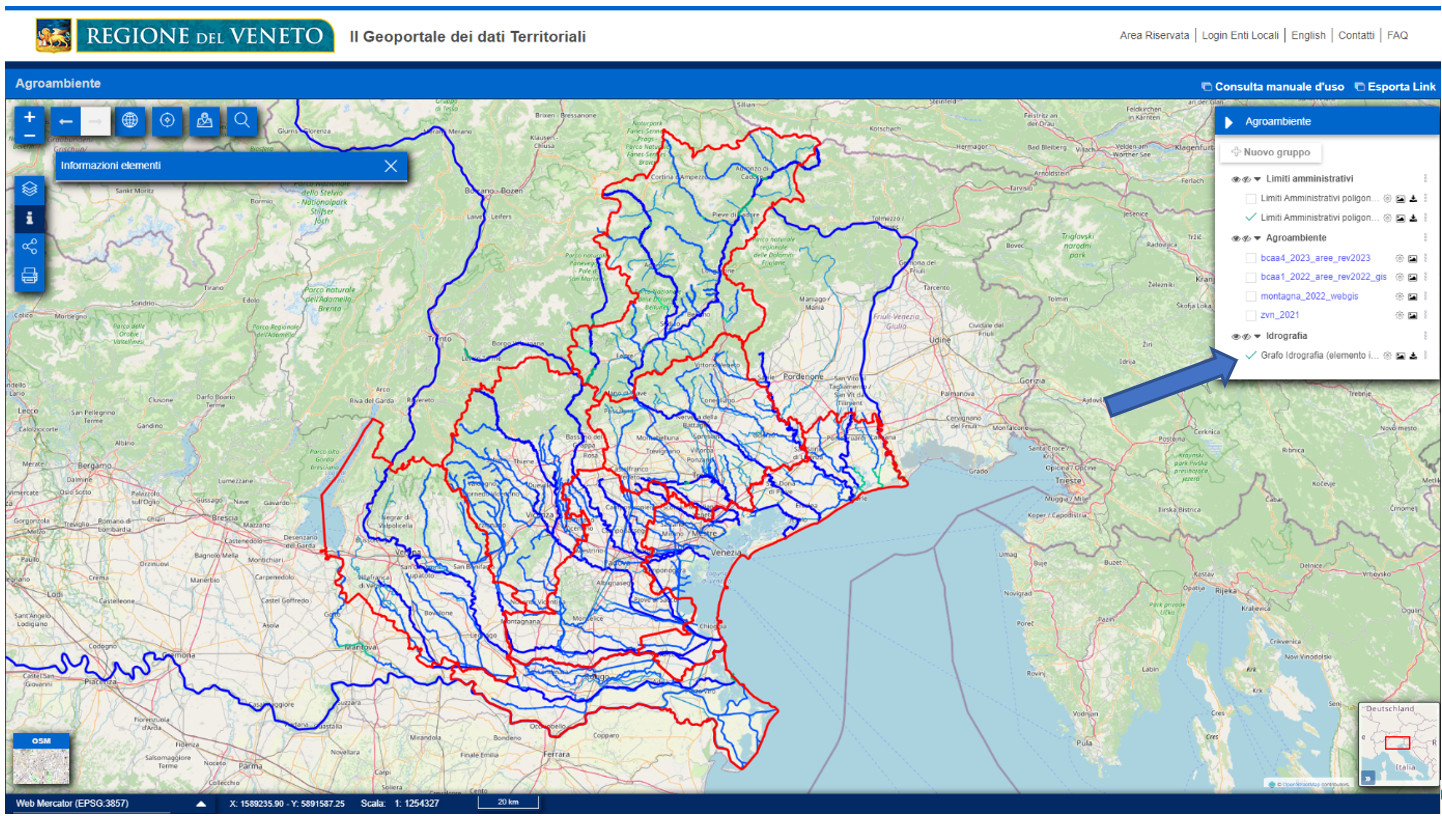Expand the Web Mercator projection selector
1442x816 pixels.
201,803
